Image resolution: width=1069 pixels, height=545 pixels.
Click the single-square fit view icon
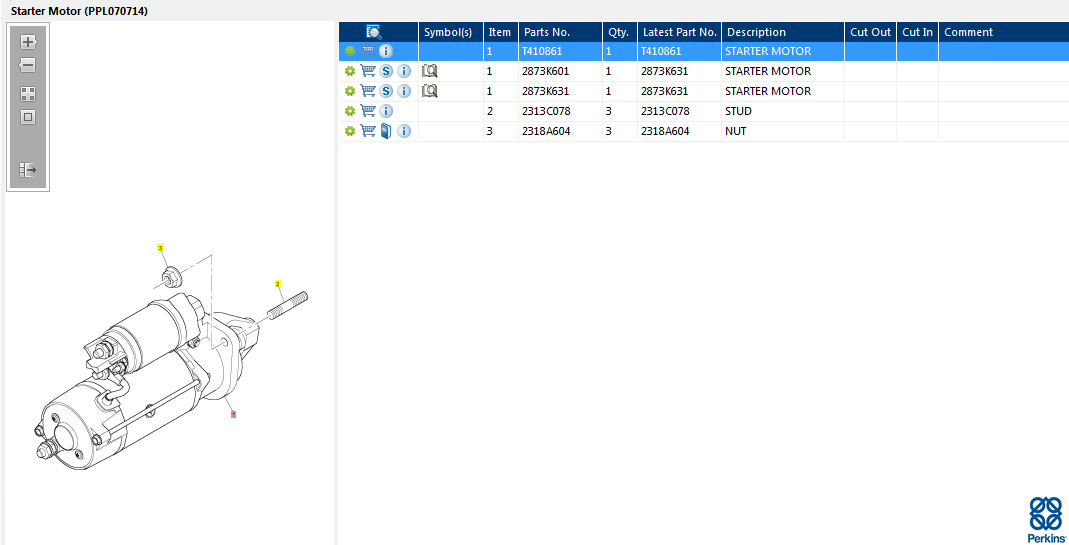coord(28,117)
